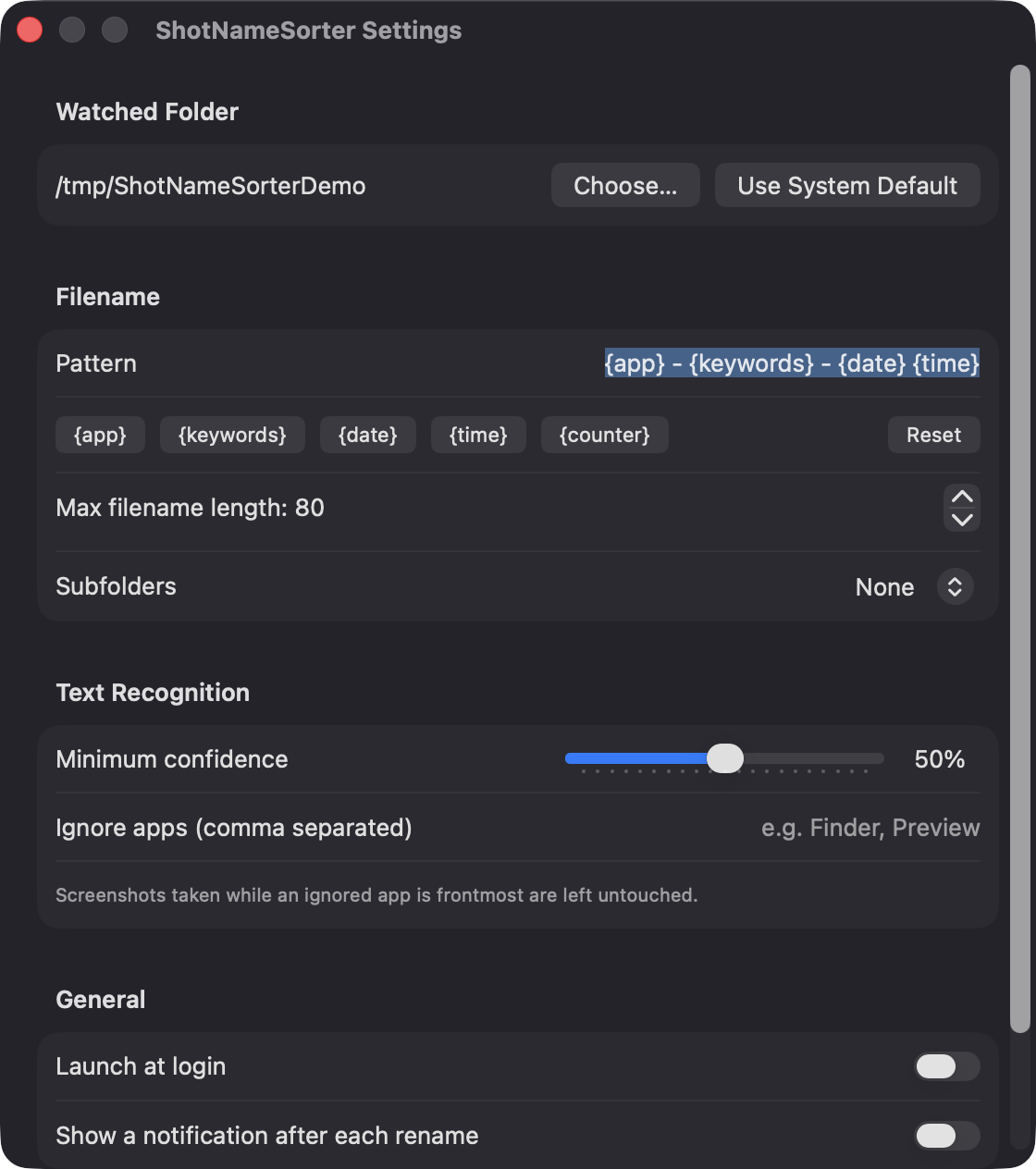Click the Minimum confidence slider thumb
This screenshot has height=1169, width=1036.
725,758
